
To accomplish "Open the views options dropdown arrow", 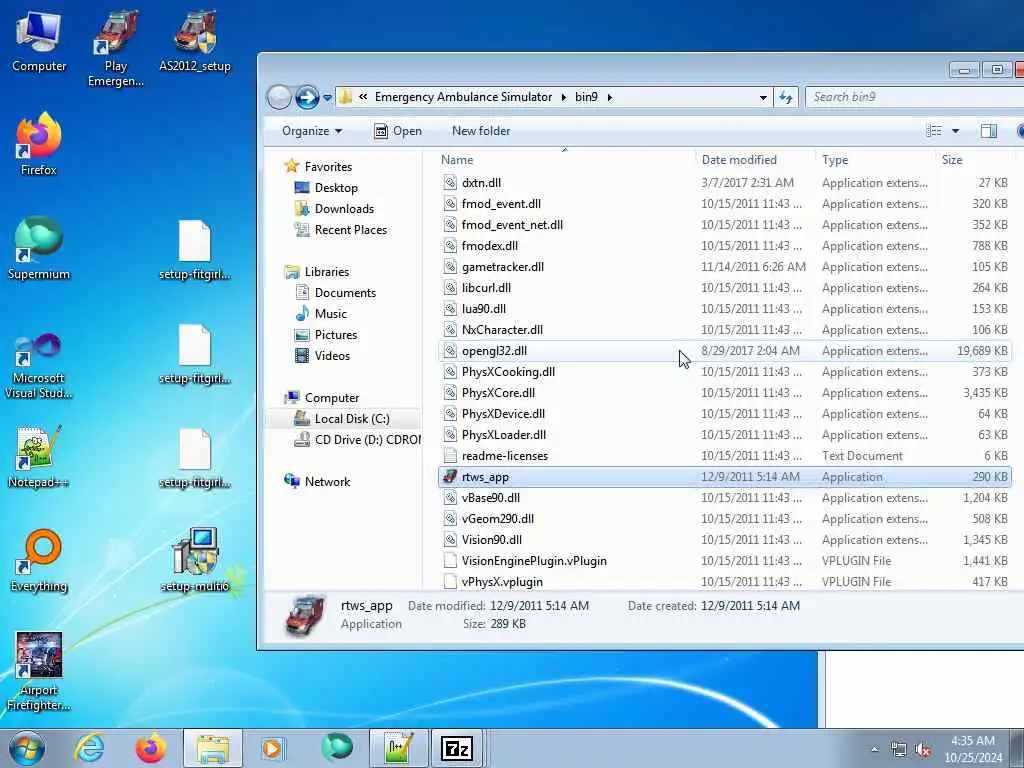I will [x=955, y=131].
